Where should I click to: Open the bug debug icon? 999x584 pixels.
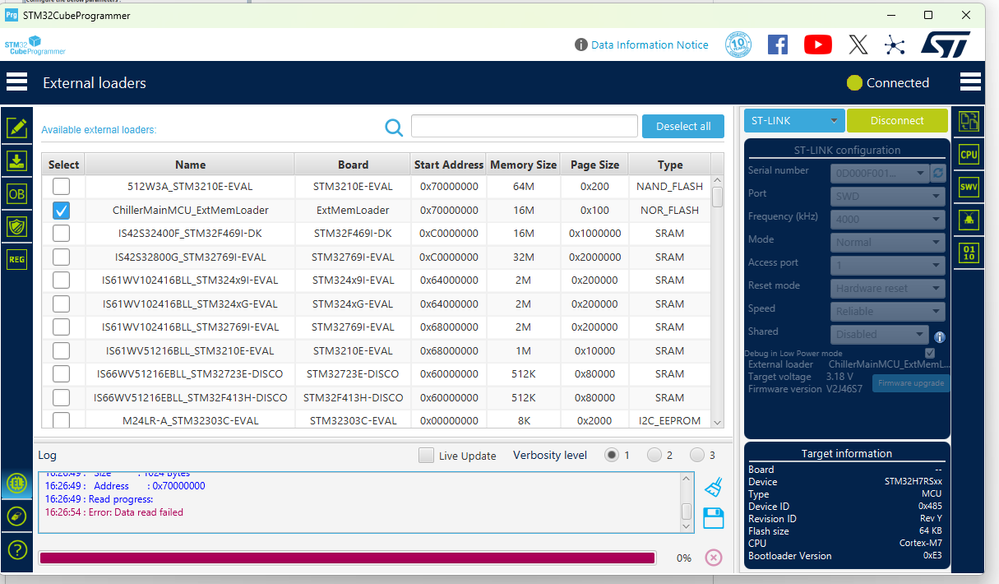coord(969,220)
